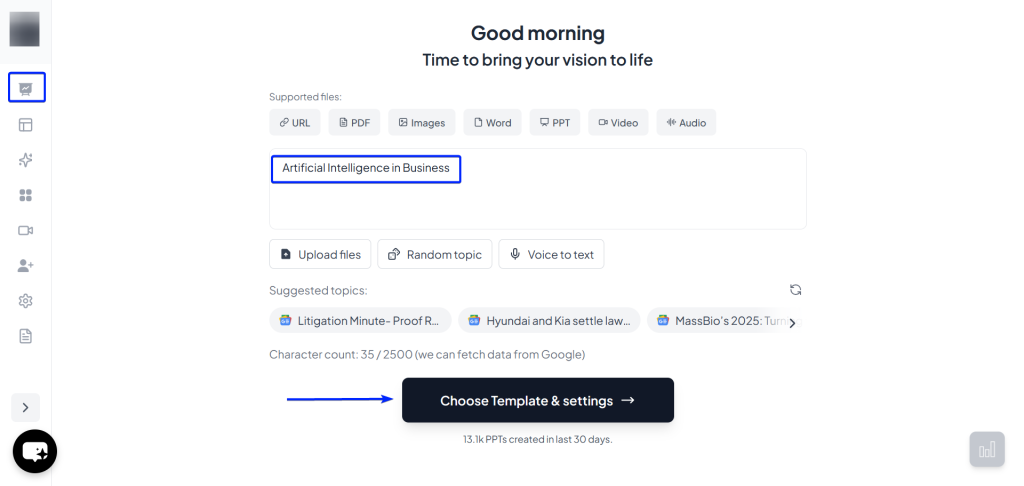Open the video camera sidebar icon
The height and width of the screenshot is (486, 1024).
26,230
